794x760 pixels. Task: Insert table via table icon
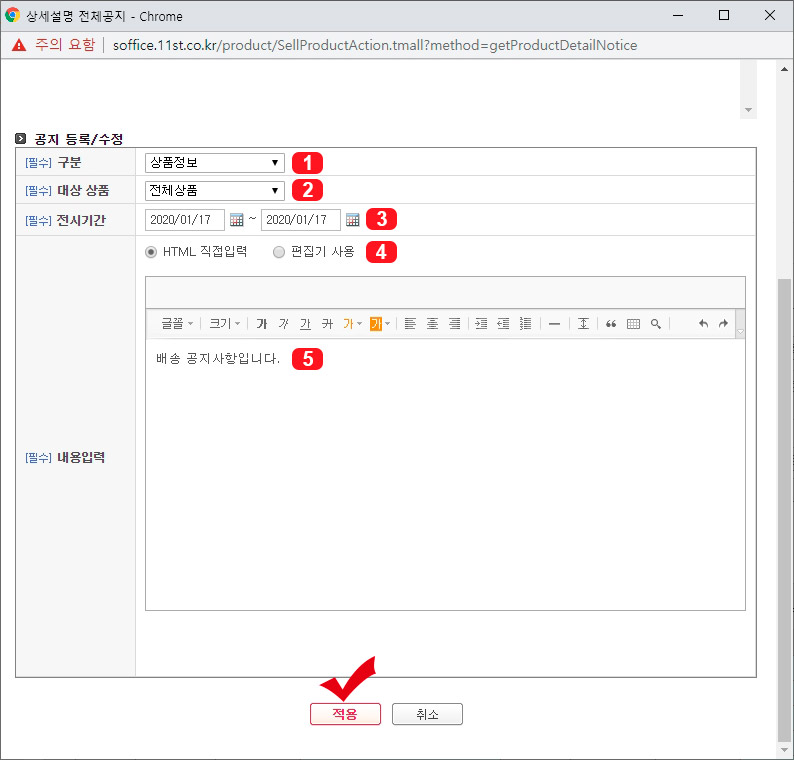[x=633, y=324]
